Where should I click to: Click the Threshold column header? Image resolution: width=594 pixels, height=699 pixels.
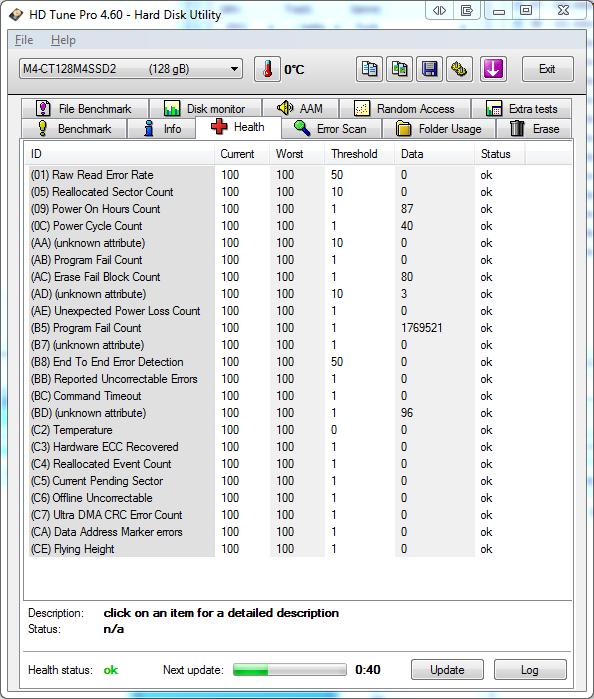pos(359,154)
